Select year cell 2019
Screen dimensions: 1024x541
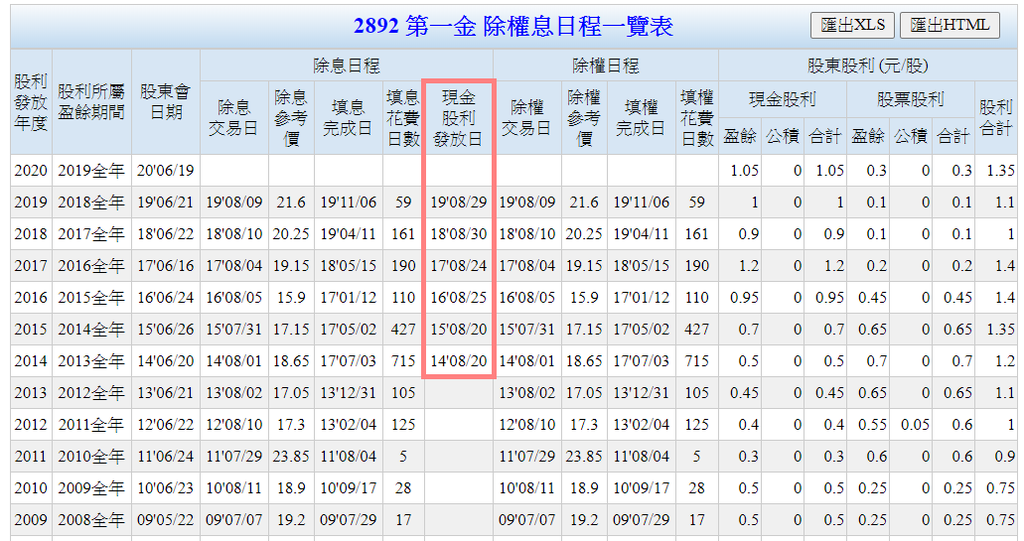click(x=31, y=203)
